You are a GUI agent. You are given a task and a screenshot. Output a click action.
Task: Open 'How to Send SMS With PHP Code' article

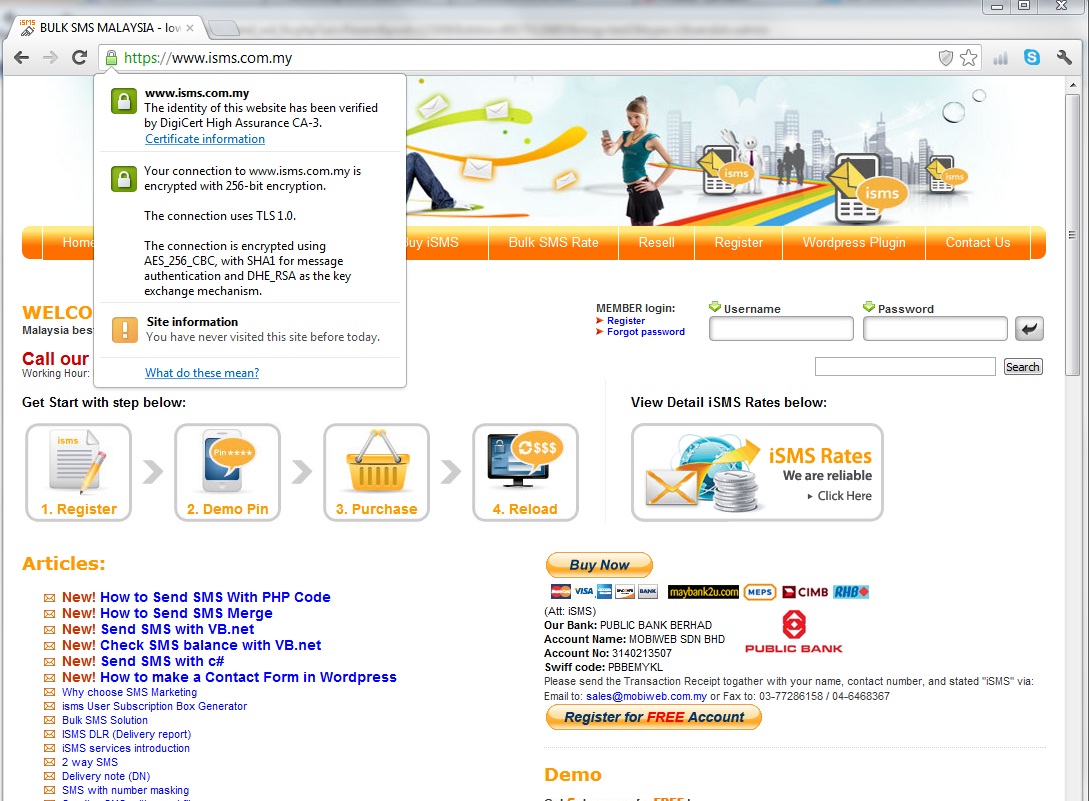tap(215, 597)
